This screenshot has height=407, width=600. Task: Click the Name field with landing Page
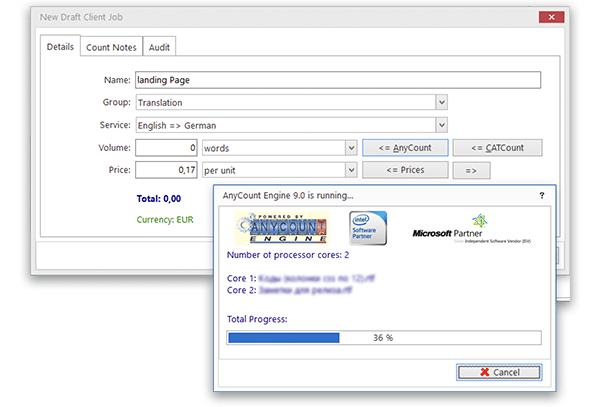[338, 80]
